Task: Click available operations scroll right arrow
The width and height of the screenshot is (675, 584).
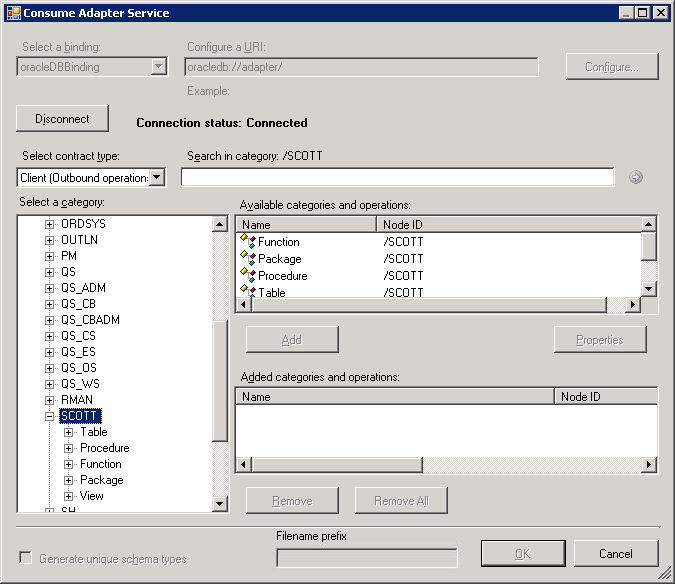Action: (632, 304)
